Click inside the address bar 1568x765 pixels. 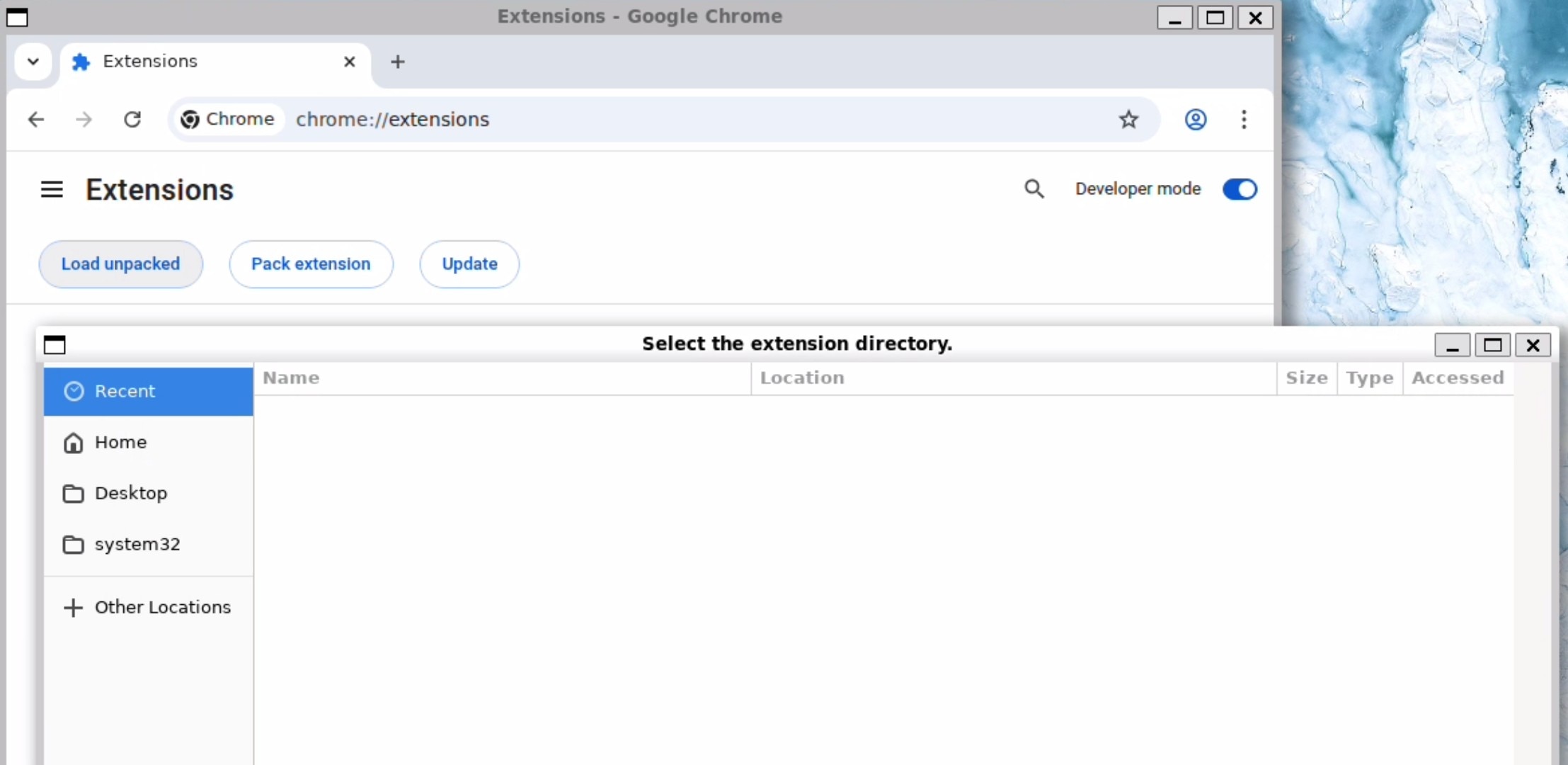click(x=637, y=119)
